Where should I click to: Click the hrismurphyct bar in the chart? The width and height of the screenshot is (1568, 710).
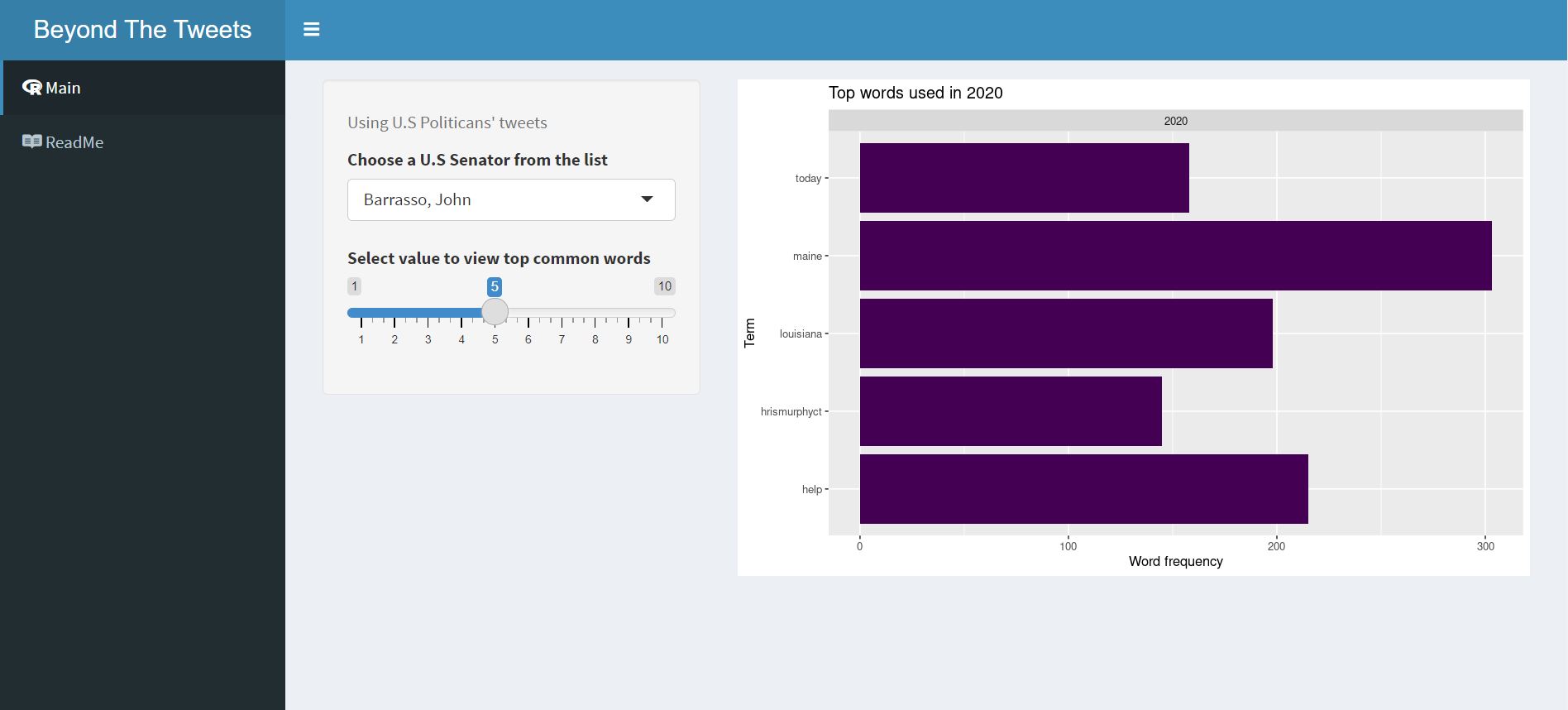tap(1011, 411)
